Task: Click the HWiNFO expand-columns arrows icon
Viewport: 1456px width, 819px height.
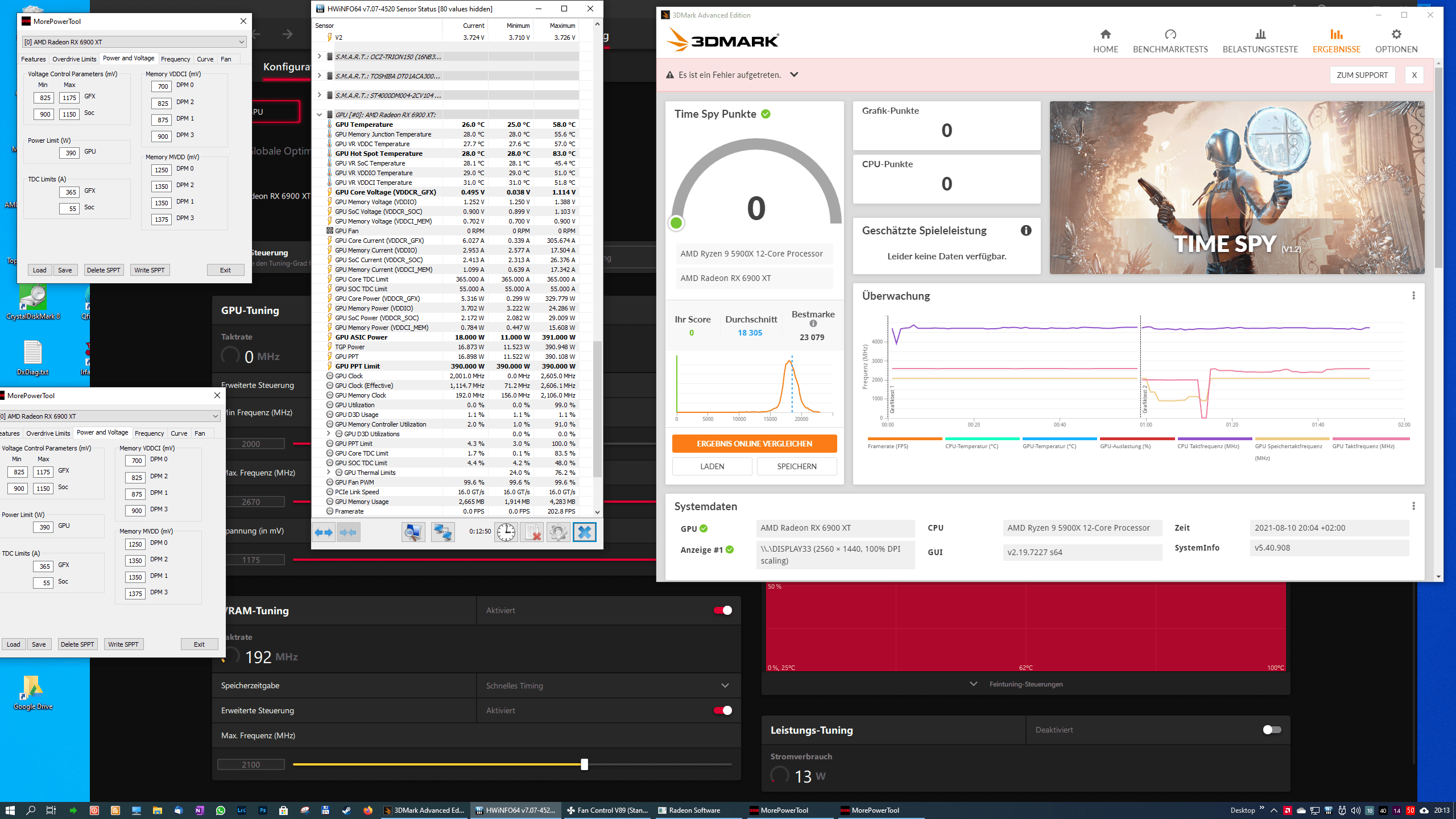Action: tap(324, 532)
